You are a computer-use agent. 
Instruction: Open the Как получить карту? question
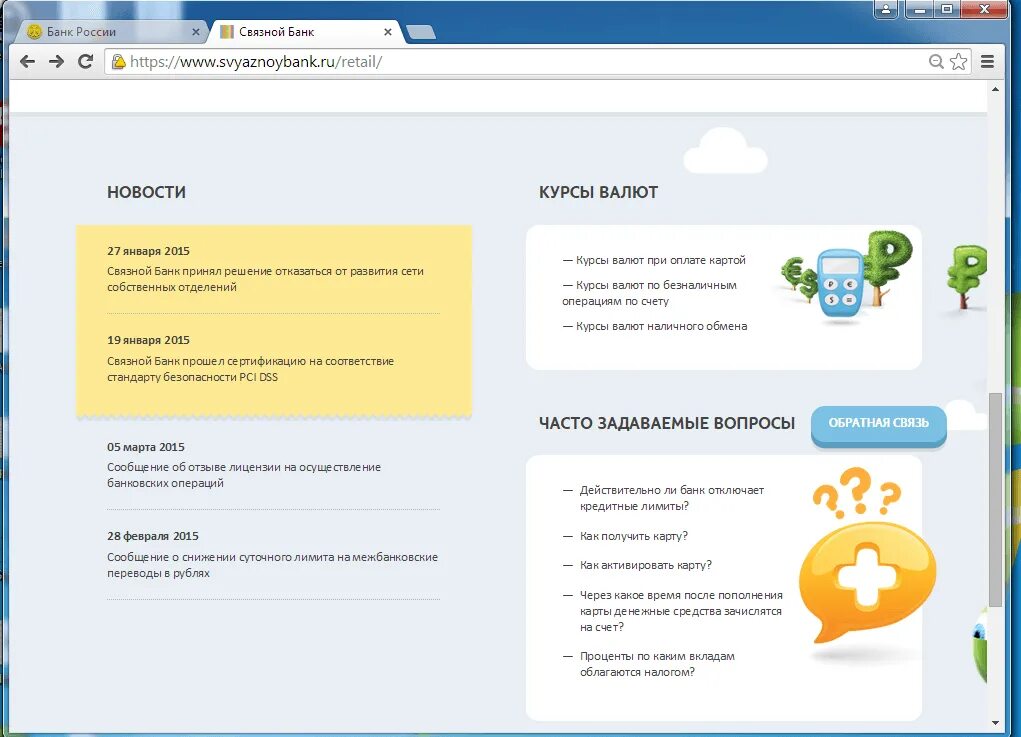634,536
